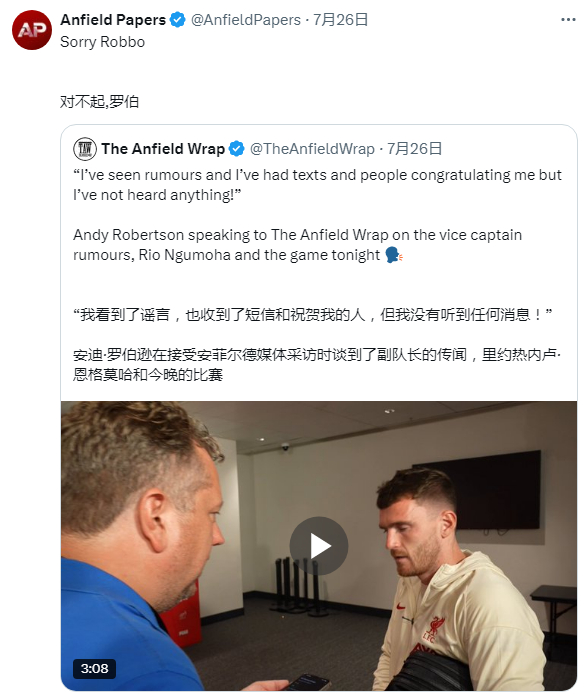The image size is (587, 694).
Task: Click The Anfield Wrap TAW logo avatar
Action: [x=85, y=149]
